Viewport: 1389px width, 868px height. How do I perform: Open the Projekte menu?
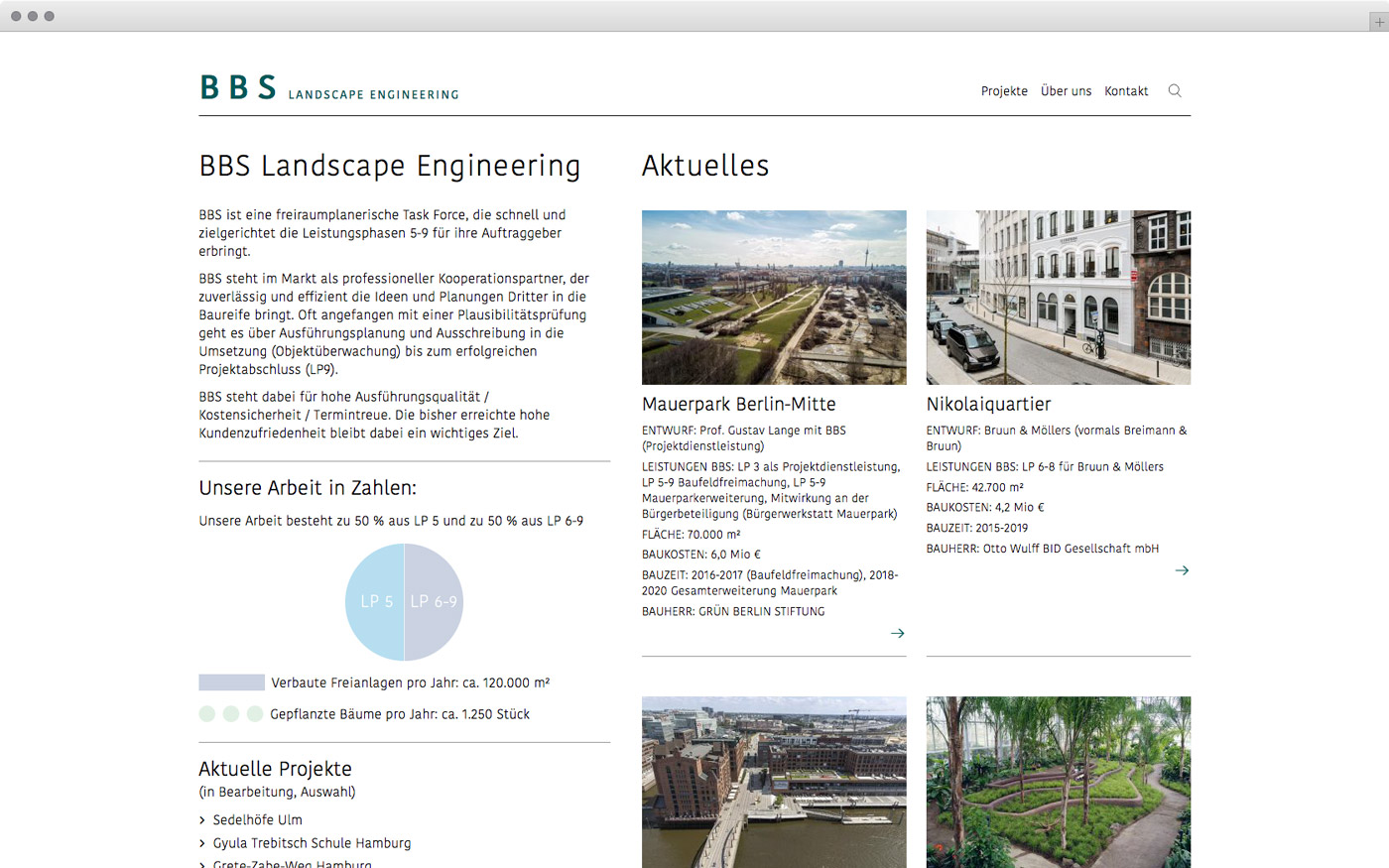1004,91
